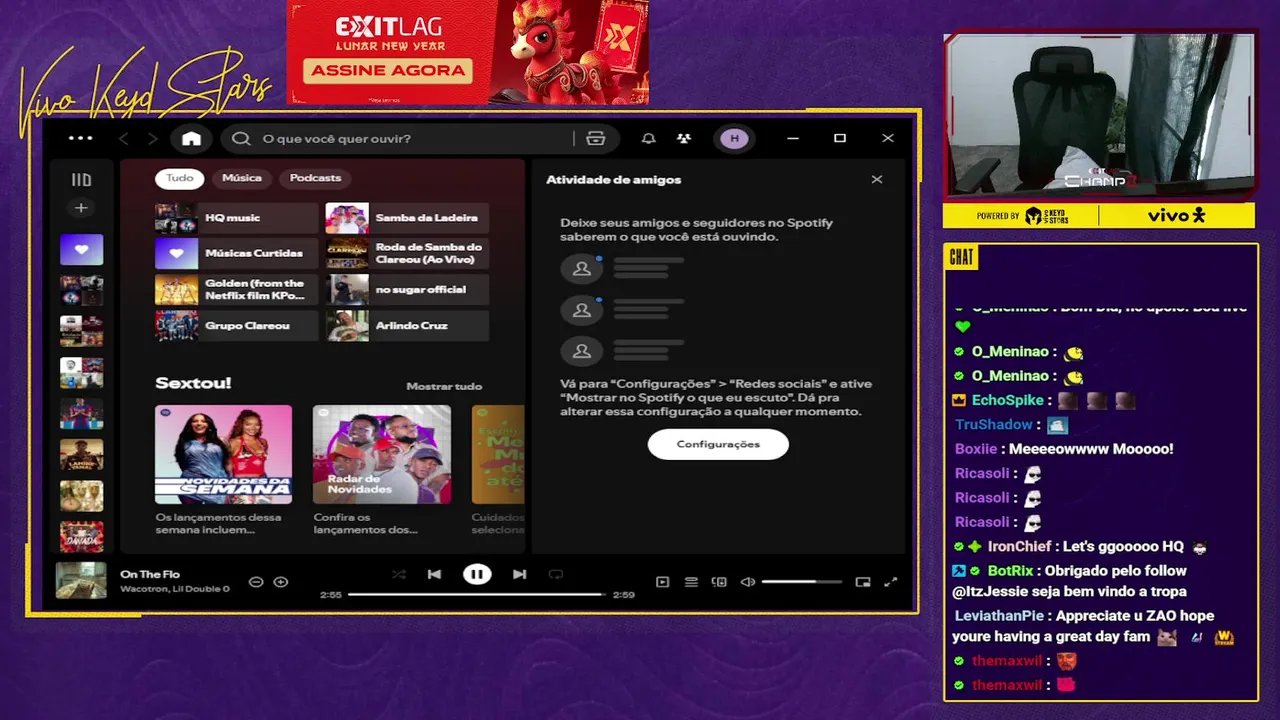Open the artist Wacotron link
The width and height of the screenshot is (1280, 720).
click(x=146, y=589)
